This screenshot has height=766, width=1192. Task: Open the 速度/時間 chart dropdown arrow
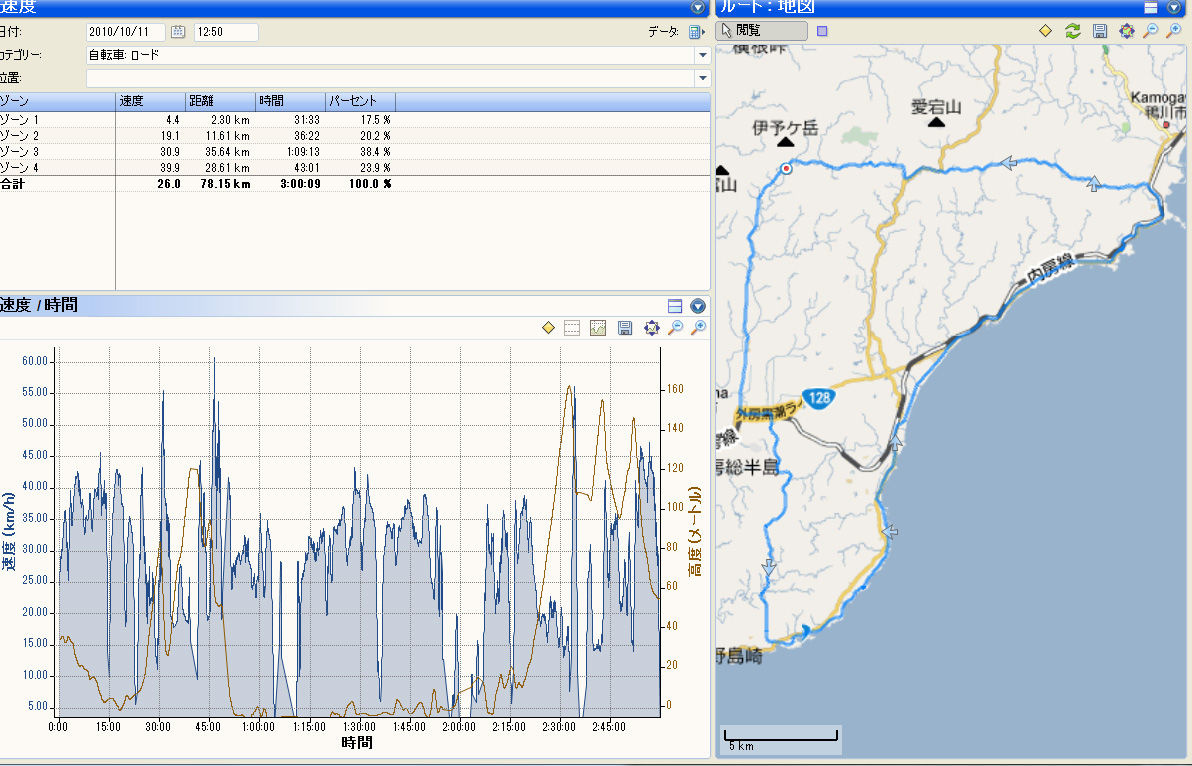point(698,305)
